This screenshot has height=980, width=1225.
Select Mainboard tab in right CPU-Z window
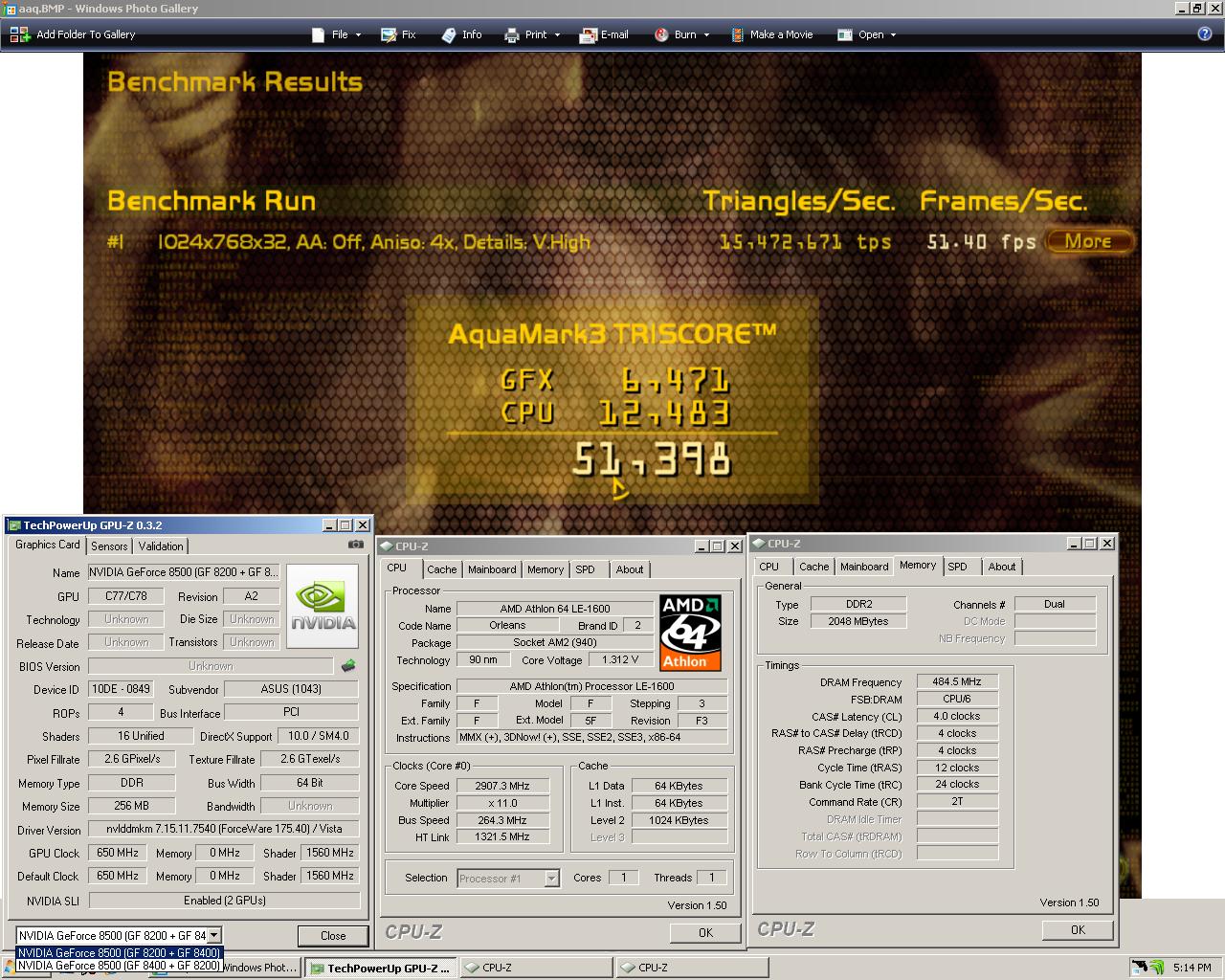tap(864, 567)
